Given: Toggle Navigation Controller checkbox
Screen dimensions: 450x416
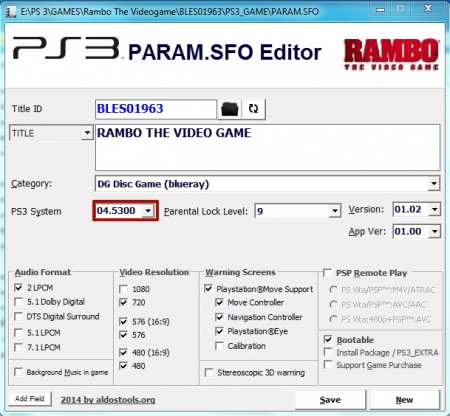Looking at the screenshot, I should (219, 317).
